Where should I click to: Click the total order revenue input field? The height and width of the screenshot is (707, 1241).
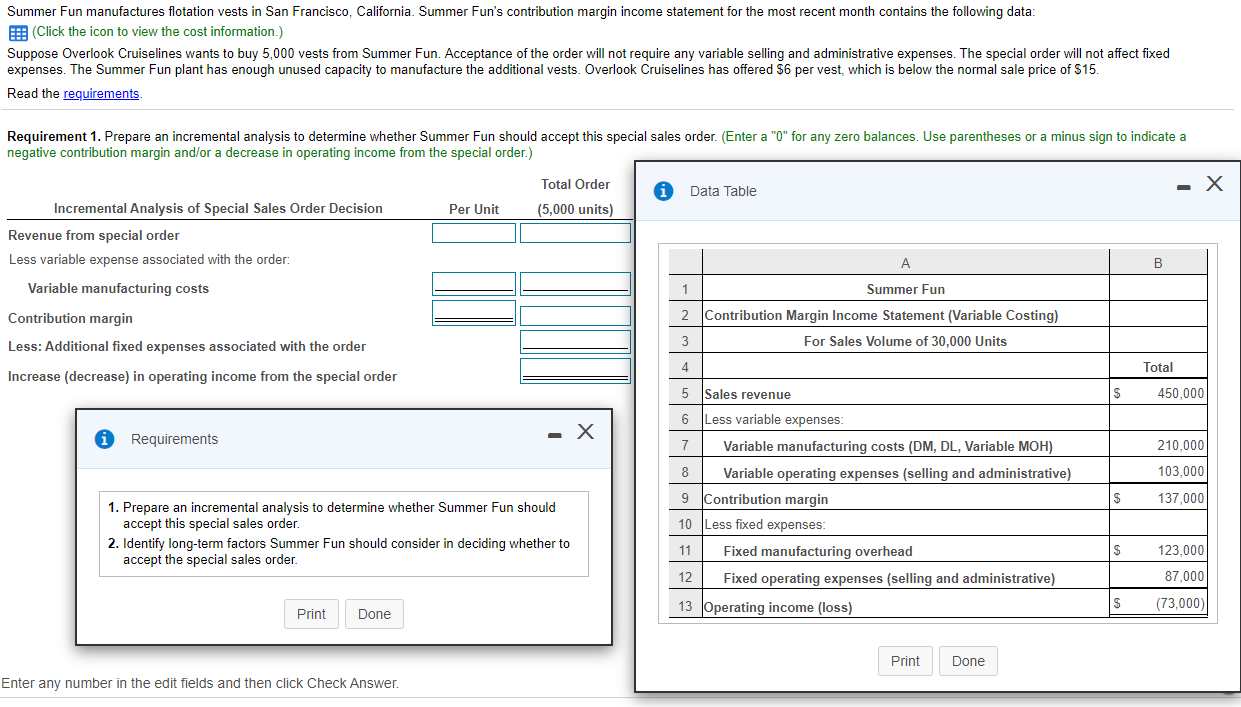pyautogui.click(x=575, y=232)
